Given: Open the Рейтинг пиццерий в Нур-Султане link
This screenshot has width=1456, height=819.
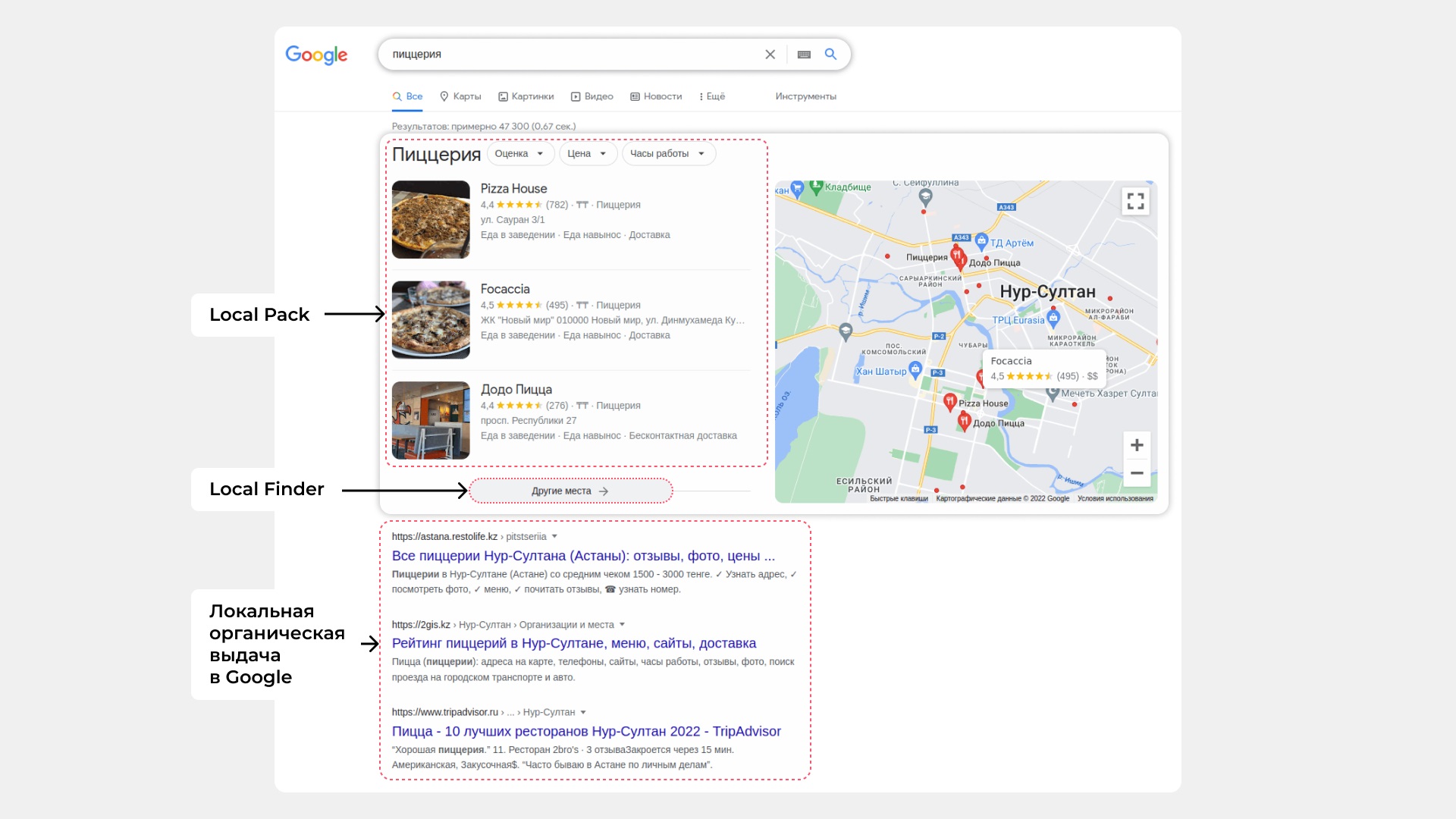Looking at the screenshot, I should [573, 643].
